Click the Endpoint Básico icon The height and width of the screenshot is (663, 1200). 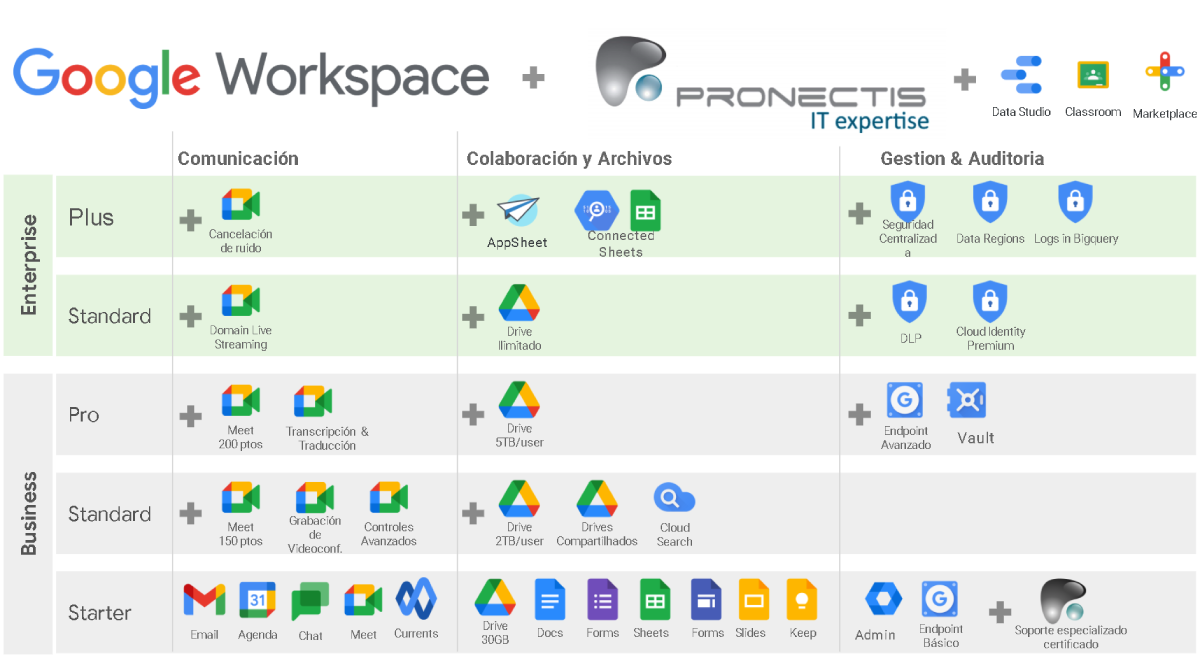(x=939, y=599)
